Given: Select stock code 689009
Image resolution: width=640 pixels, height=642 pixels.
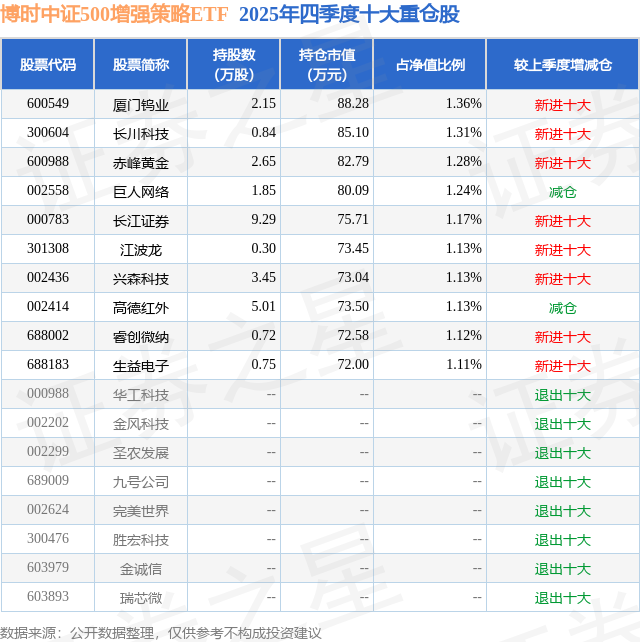Looking at the screenshot, I should tap(48, 481).
